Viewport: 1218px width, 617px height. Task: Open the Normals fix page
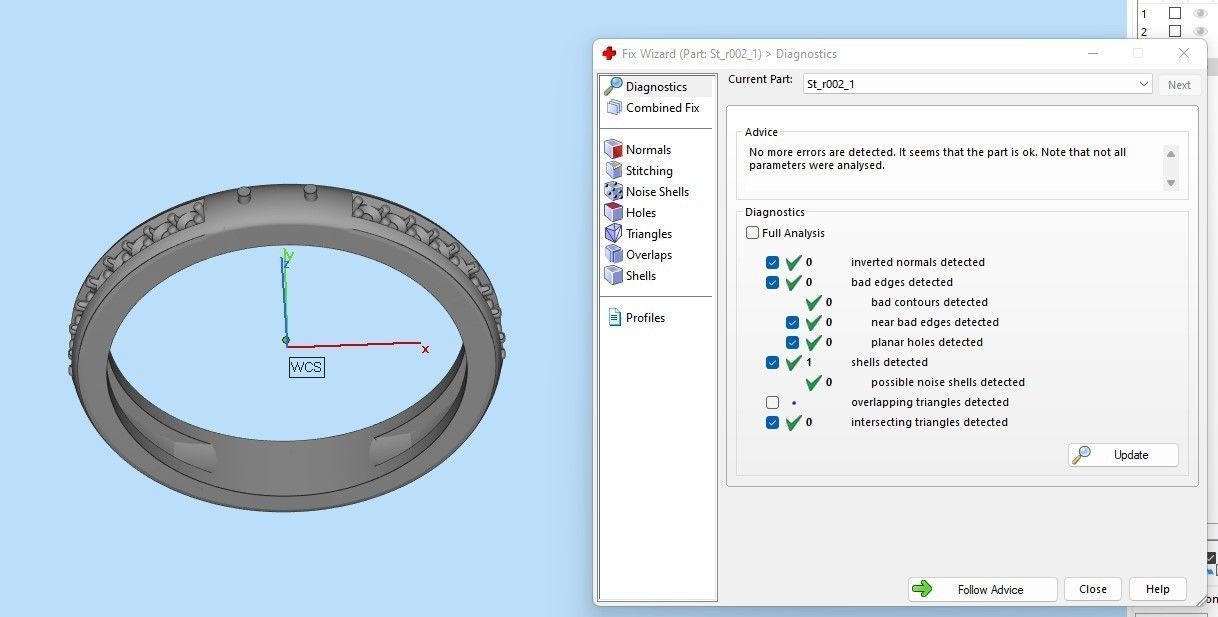pos(638,150)
